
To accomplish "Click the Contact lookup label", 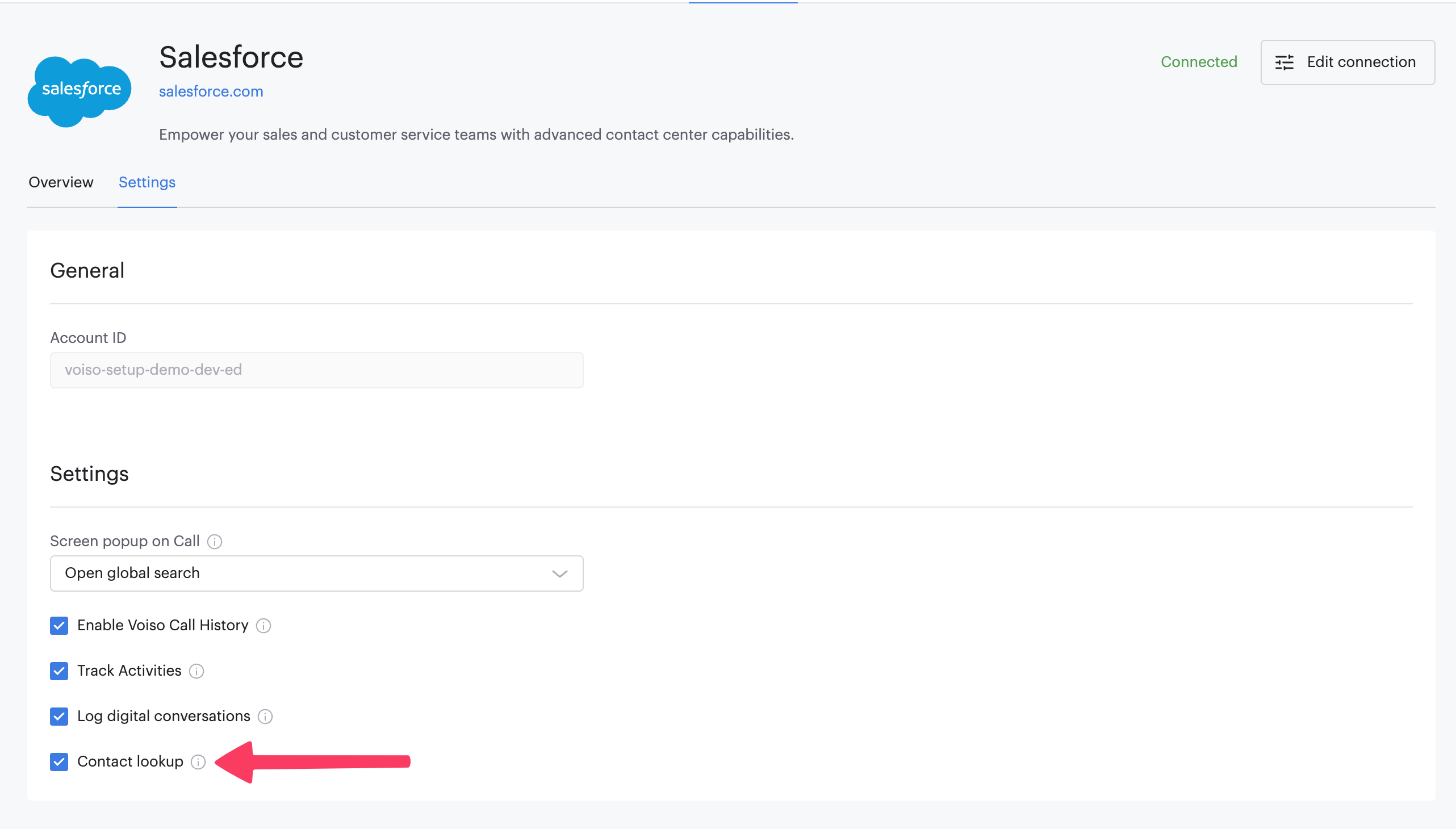I will point(131,762).
